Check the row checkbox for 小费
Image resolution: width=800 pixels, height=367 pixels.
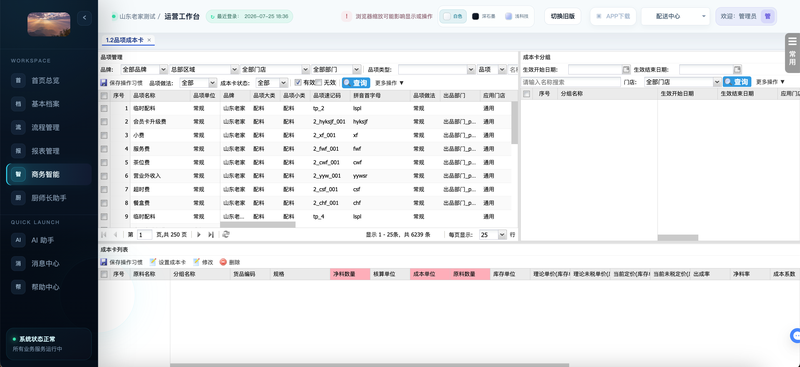(x=104, y=135)
